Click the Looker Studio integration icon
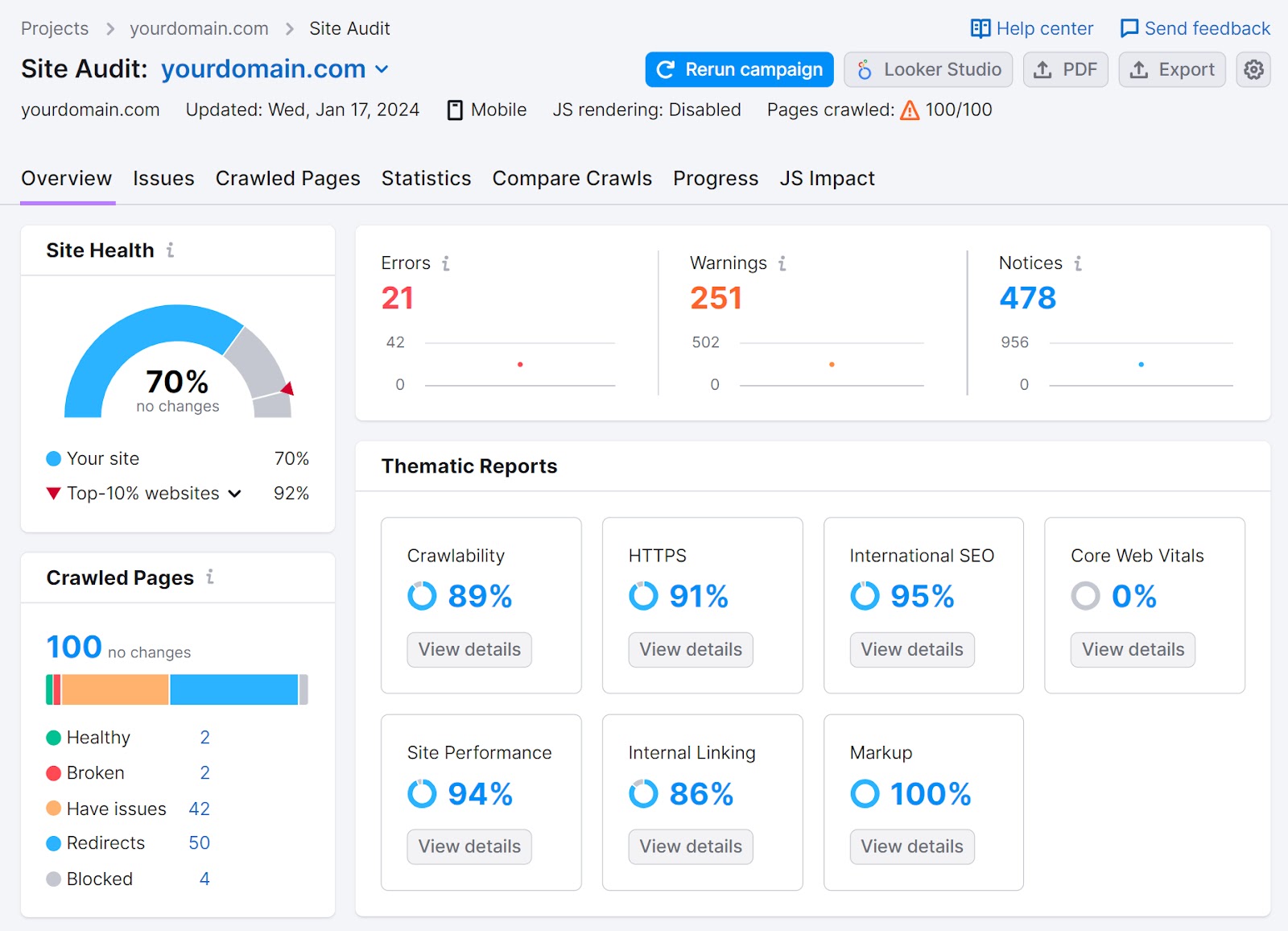Image resolution: width=1288 pixels, height=931 pixels. pos(865,69)
